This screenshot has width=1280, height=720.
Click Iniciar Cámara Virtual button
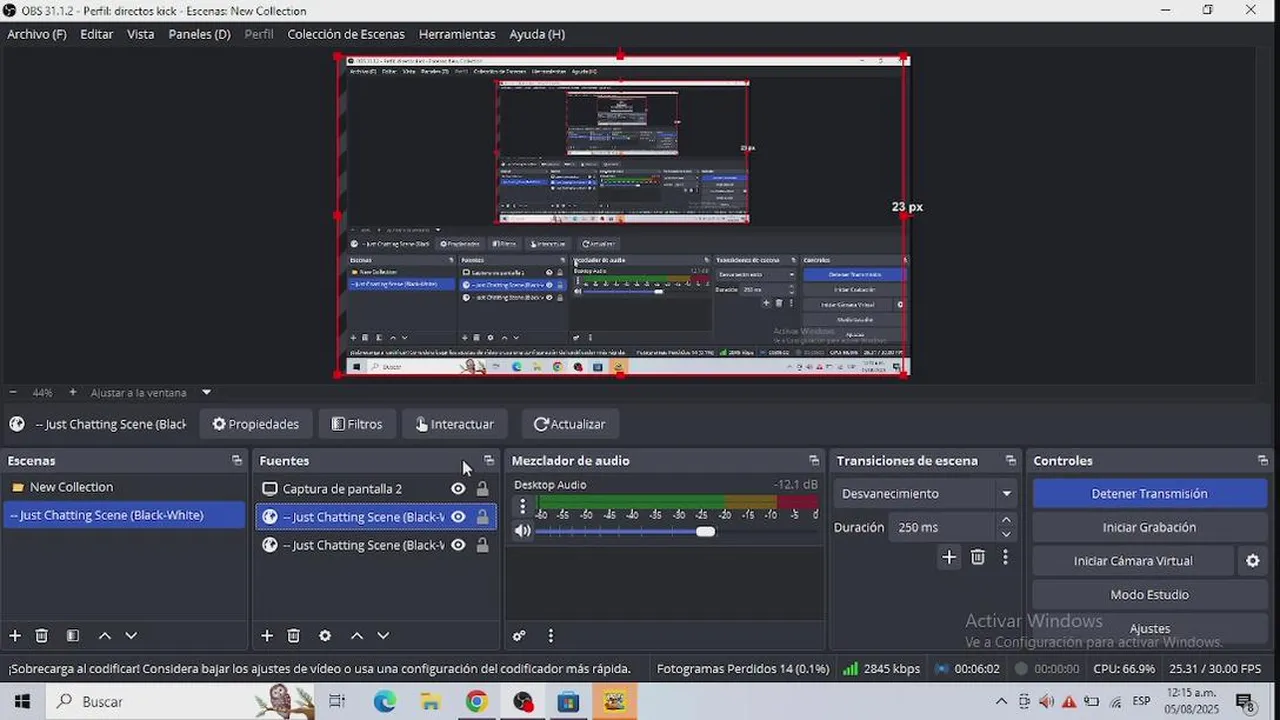[1133, 561]
